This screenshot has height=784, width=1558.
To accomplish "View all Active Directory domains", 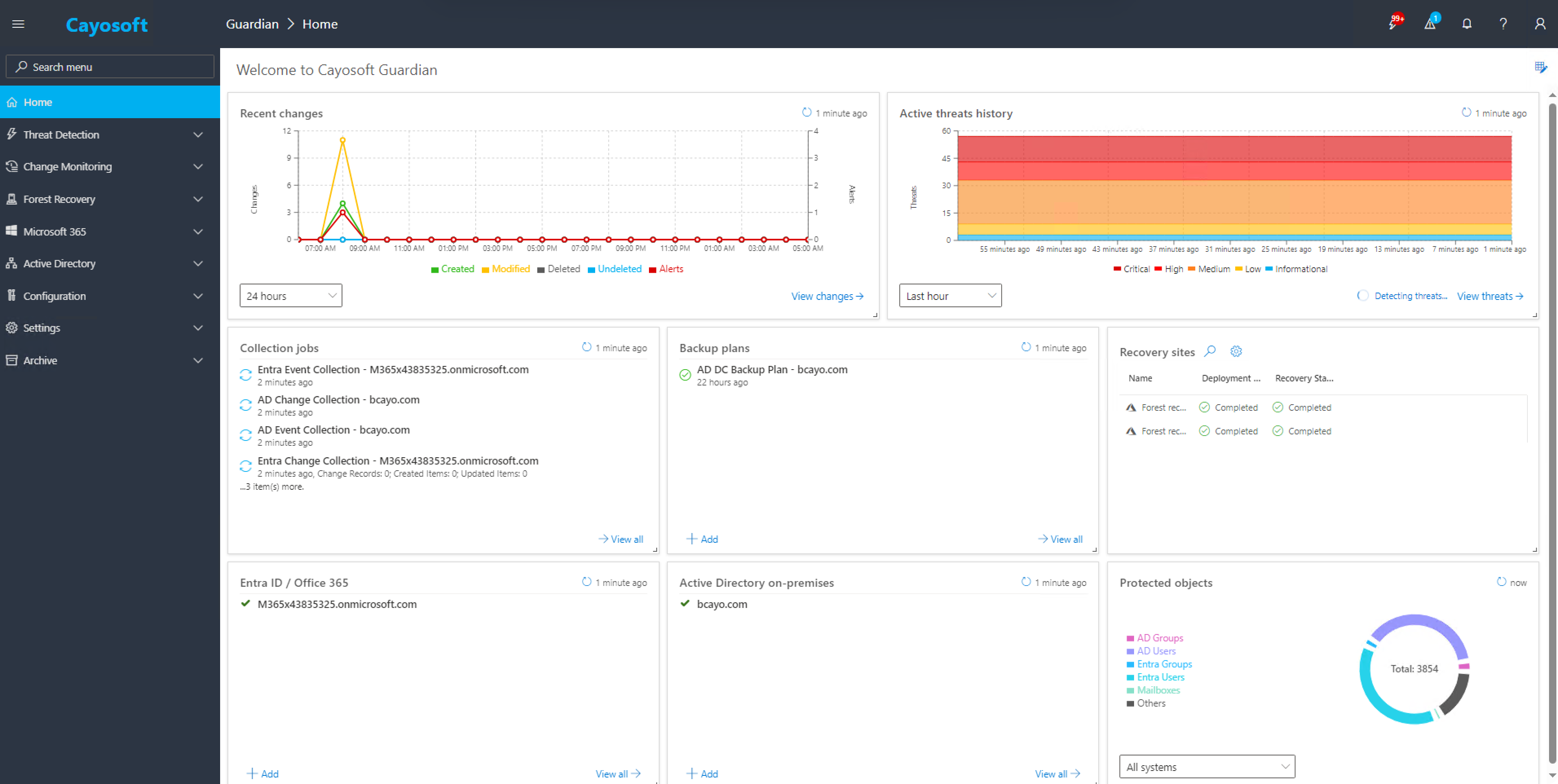I will point(1058,774).
